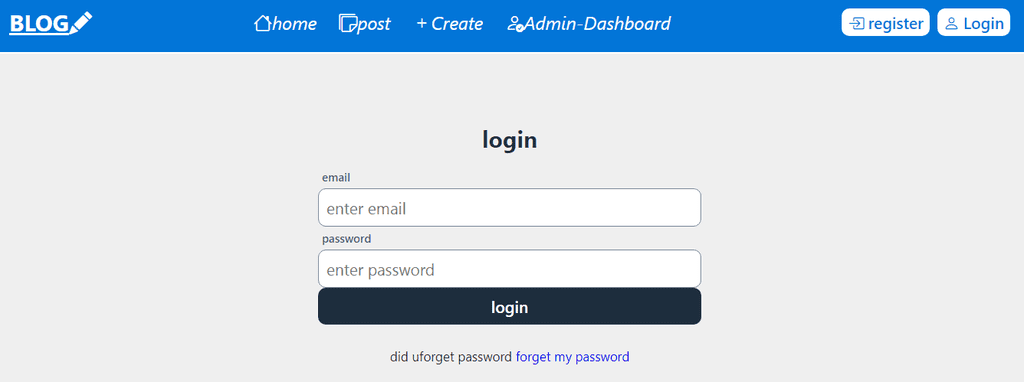Open the Create menu item
Viewport: 1024px width, 382px height.
[x=457, y=24]
